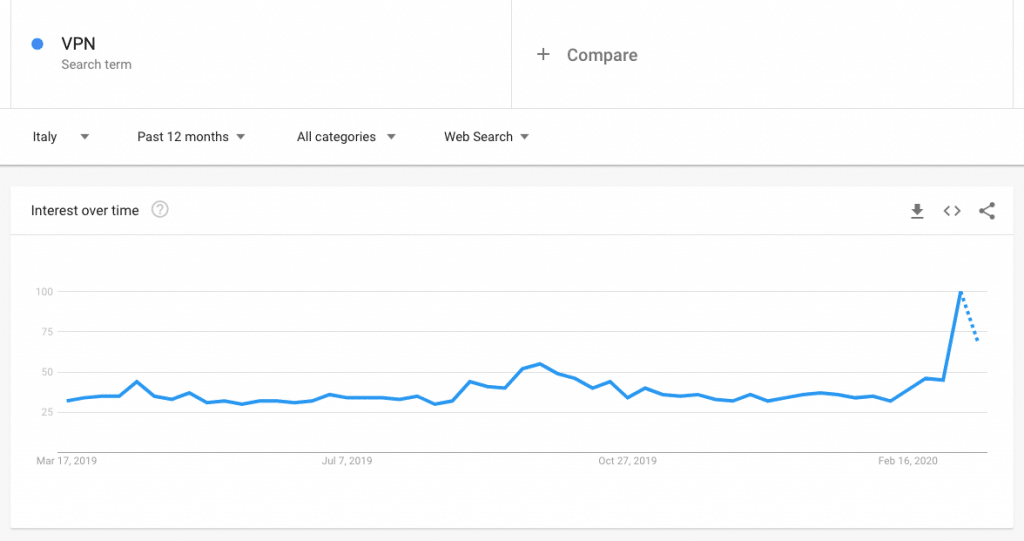
Task: Open the help icon beside Interest over time
Action: [x=160, y=210]
